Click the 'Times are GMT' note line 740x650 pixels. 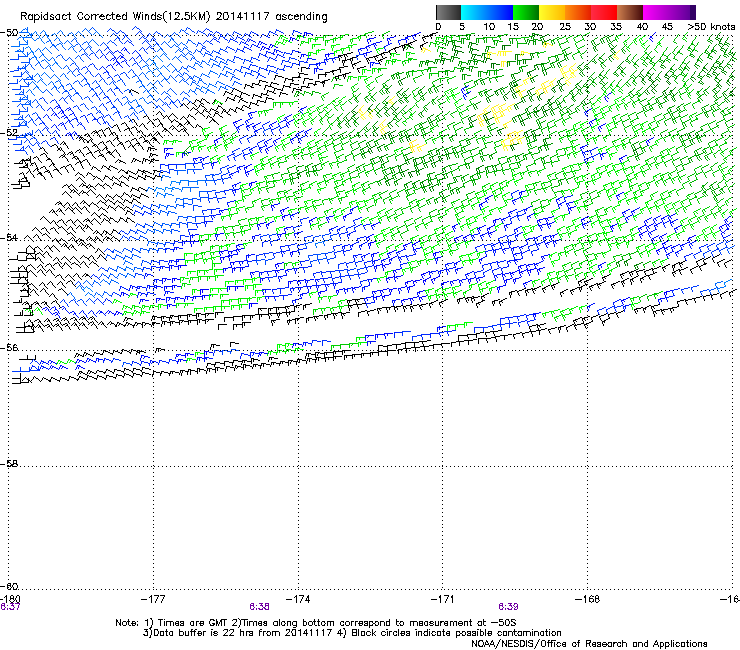point(316,623)
